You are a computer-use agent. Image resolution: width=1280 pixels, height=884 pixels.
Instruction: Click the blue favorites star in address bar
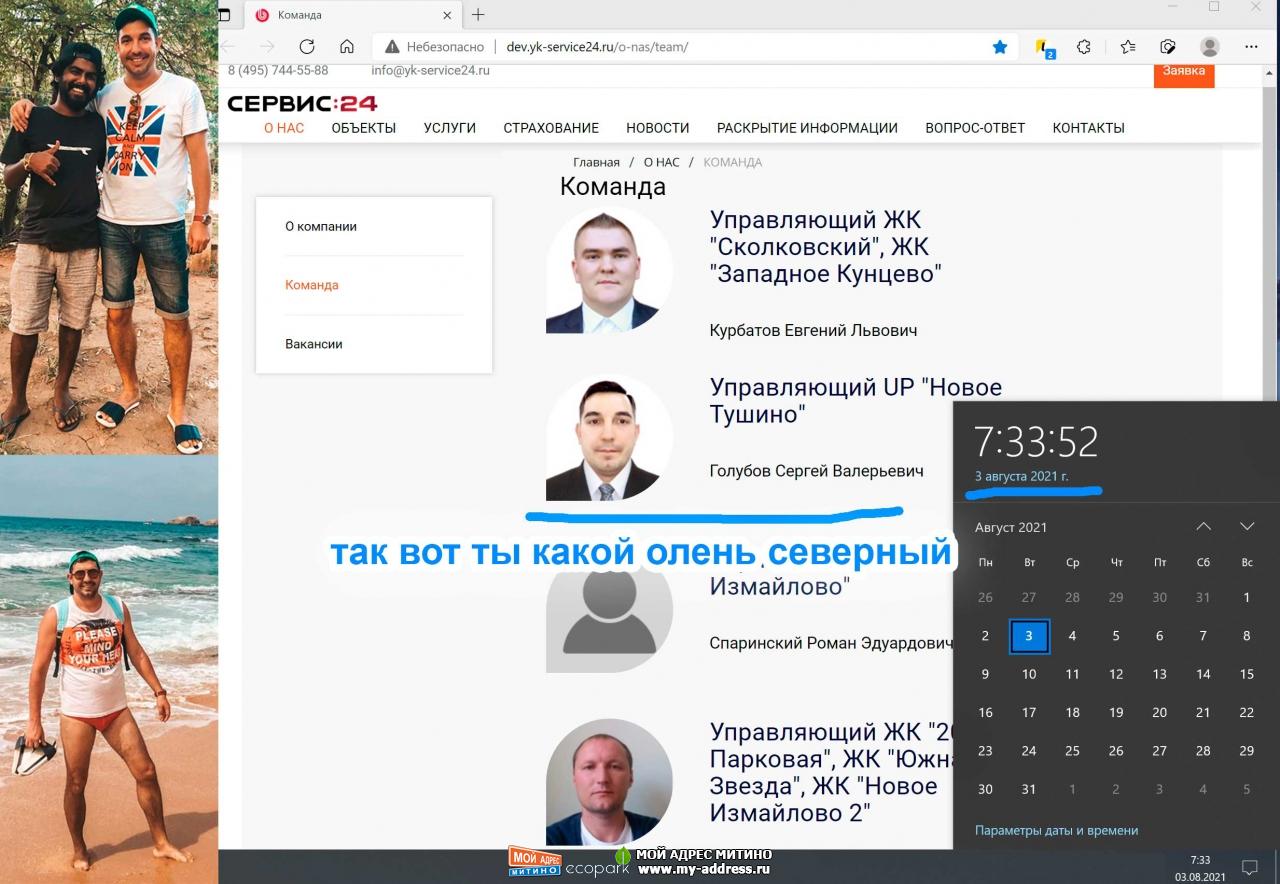999,47
